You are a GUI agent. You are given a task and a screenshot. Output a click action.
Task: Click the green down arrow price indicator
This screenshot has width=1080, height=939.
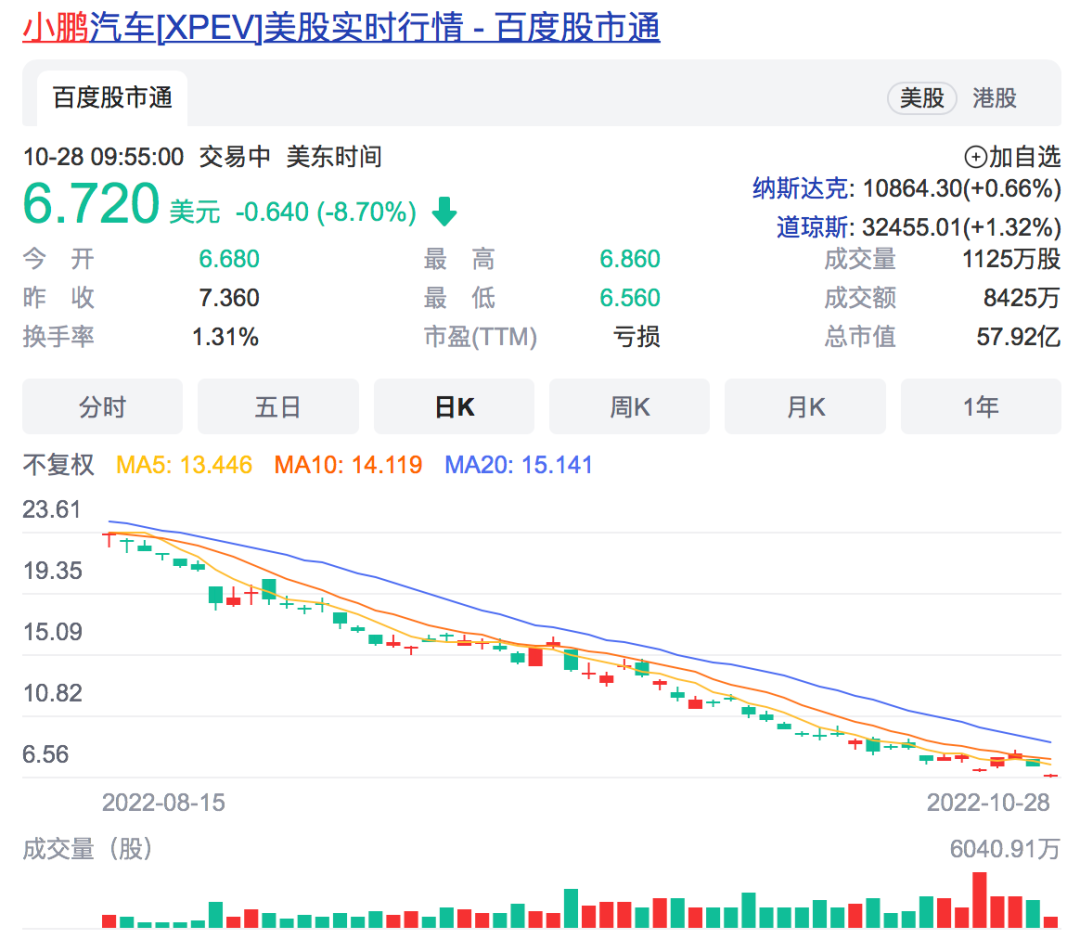tap(444, 211)
